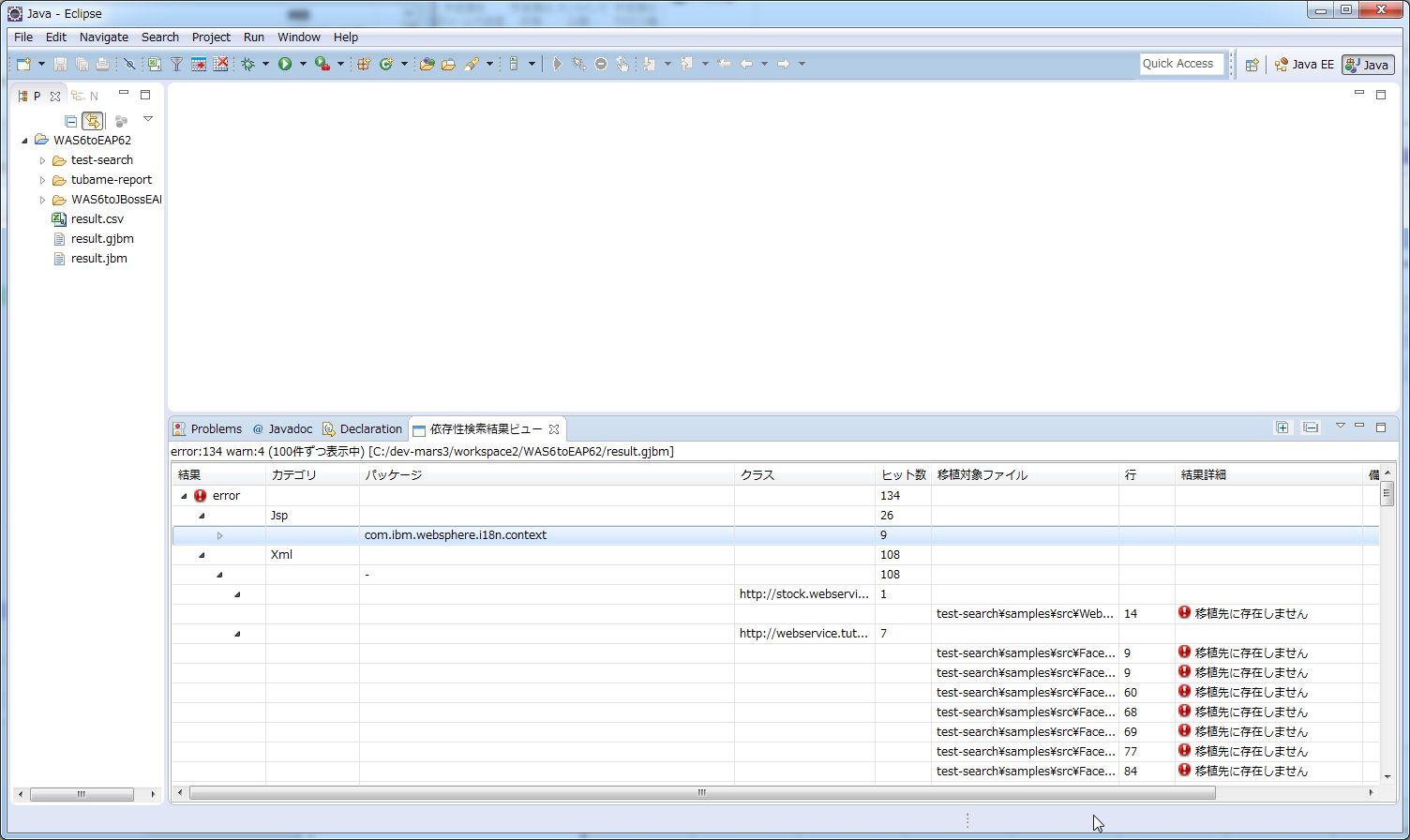Screen dimensions: 1410x840
Task: Close the 依存性検索結果ビュー tab
Action: click(x=554, y=429)
